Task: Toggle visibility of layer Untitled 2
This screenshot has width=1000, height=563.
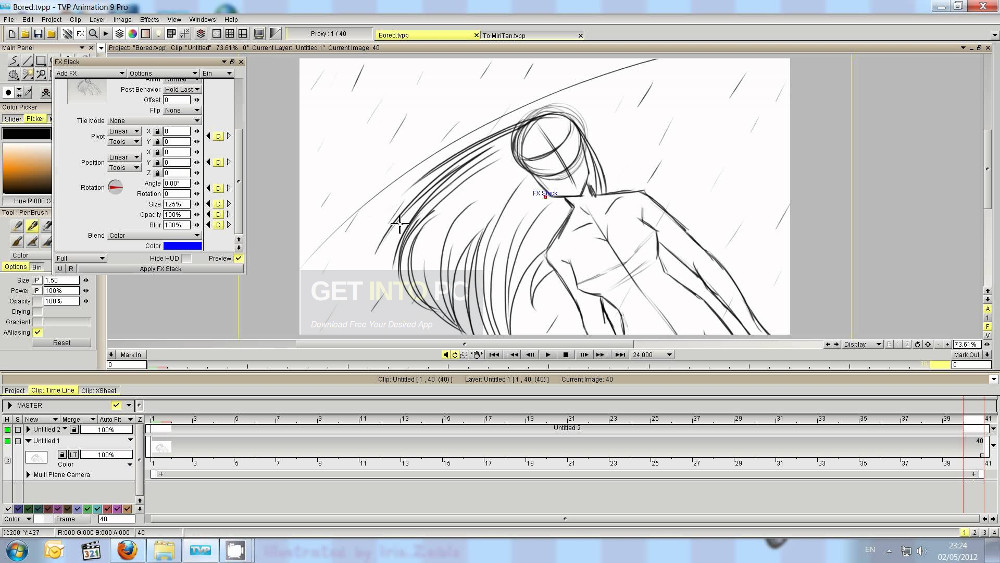Action: [7, 430]
